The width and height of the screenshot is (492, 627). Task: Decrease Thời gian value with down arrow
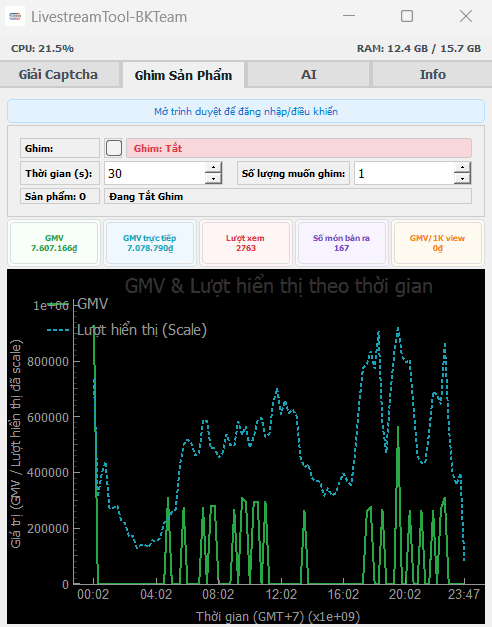[x=213, y=179]
